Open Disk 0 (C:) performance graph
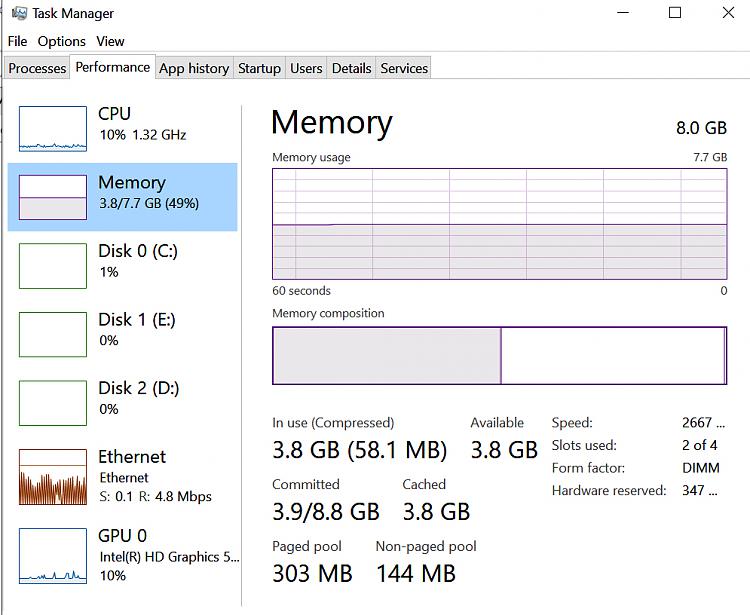 [53, 266]
